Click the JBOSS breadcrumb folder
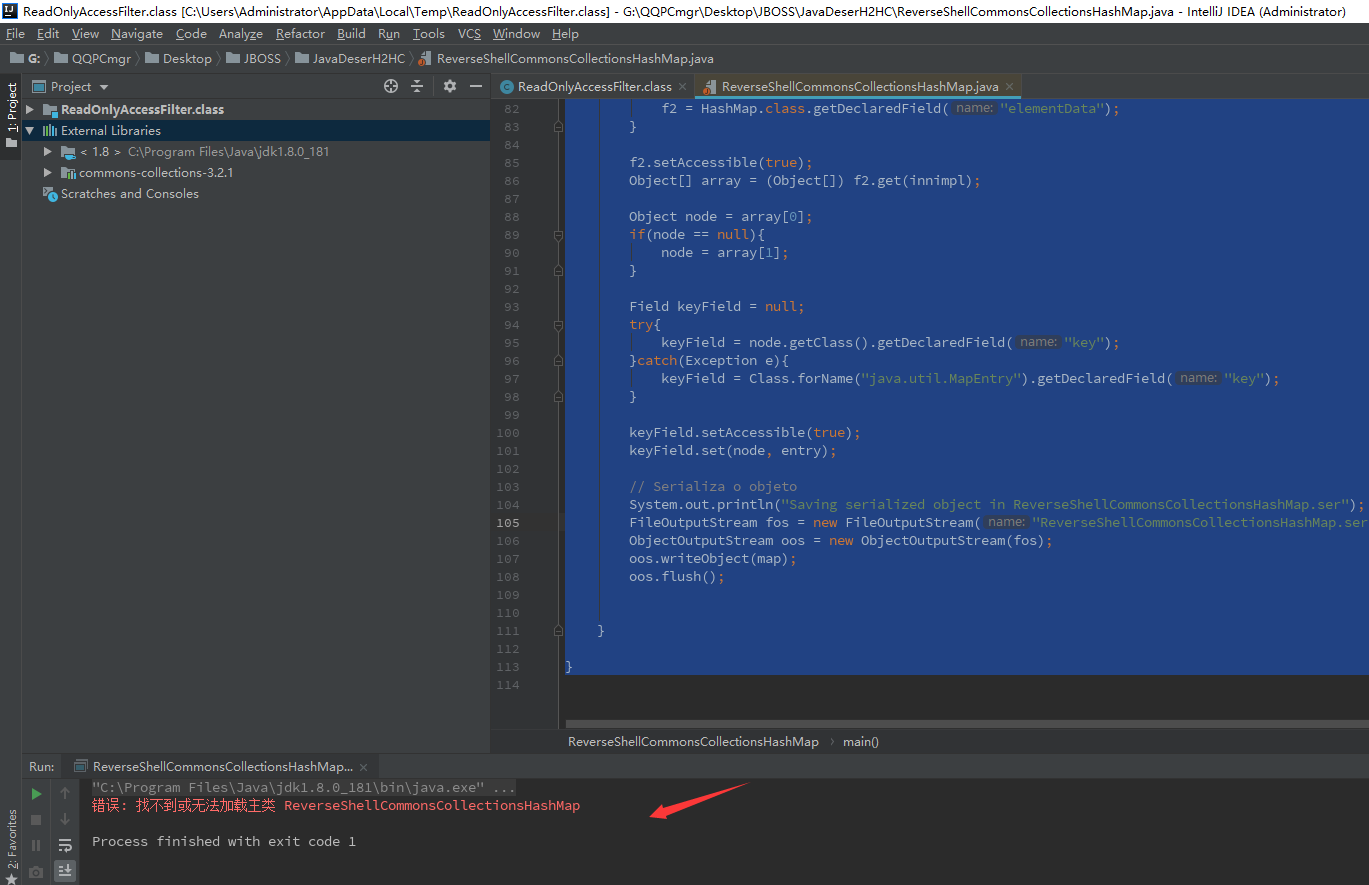1369x885 pixels. pos(253,59)
